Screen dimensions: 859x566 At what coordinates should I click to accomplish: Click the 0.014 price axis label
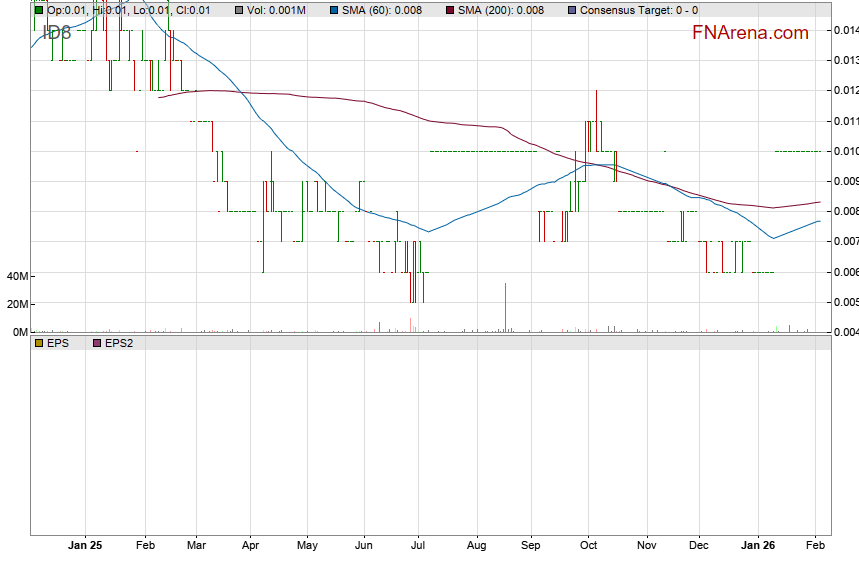pos(845,31)
